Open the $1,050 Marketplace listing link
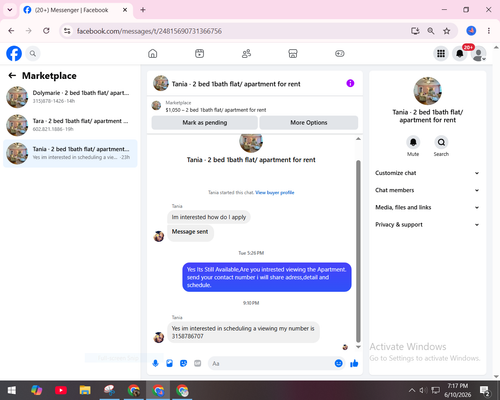Screen dimensions: 500x400 tap(216, 110)
